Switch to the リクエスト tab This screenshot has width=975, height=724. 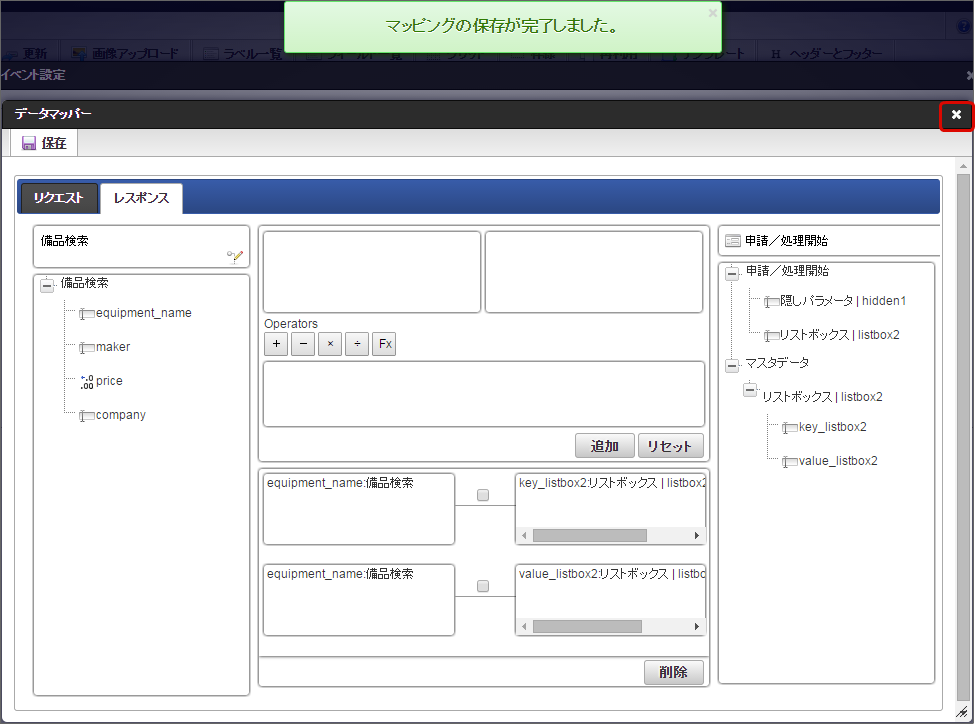58,198
